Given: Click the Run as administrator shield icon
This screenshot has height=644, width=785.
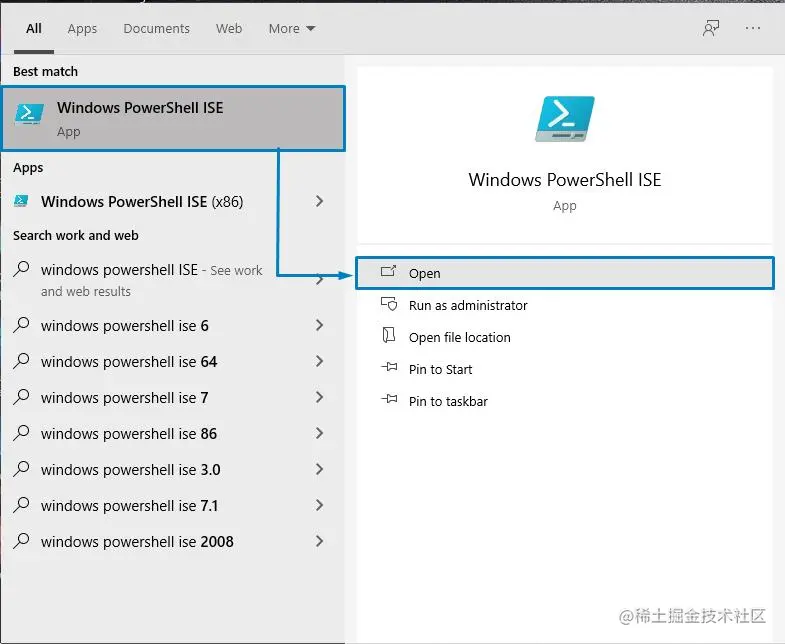Looking at the screenshot, I should coord(389,304).
